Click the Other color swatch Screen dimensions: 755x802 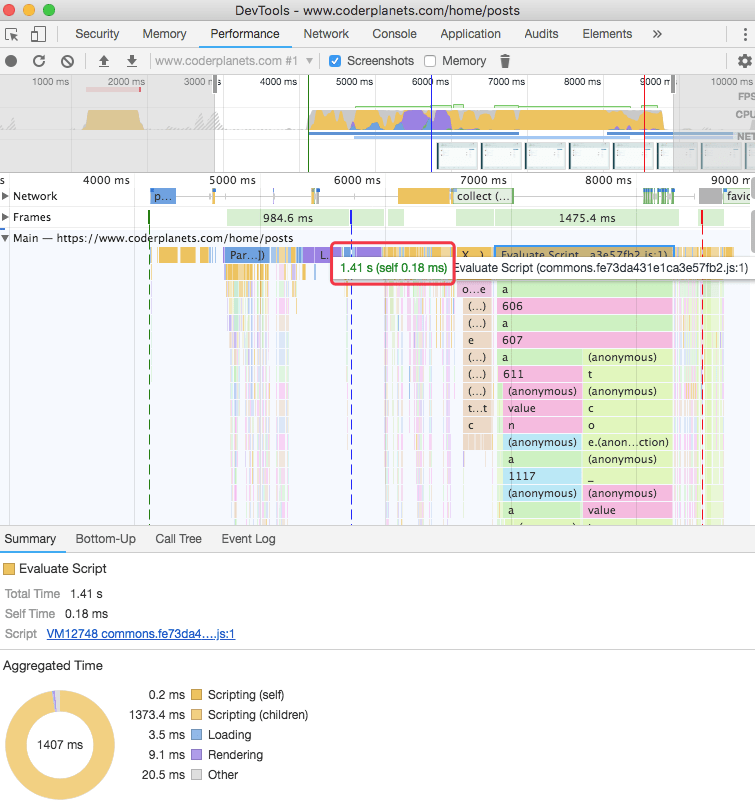pos(196,774)
